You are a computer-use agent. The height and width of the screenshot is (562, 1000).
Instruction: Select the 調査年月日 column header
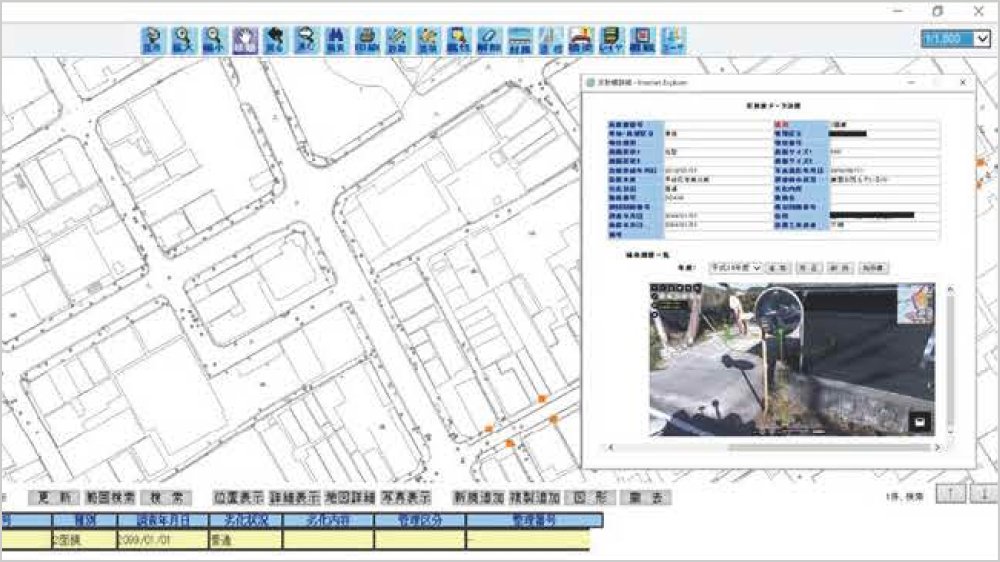163,520
